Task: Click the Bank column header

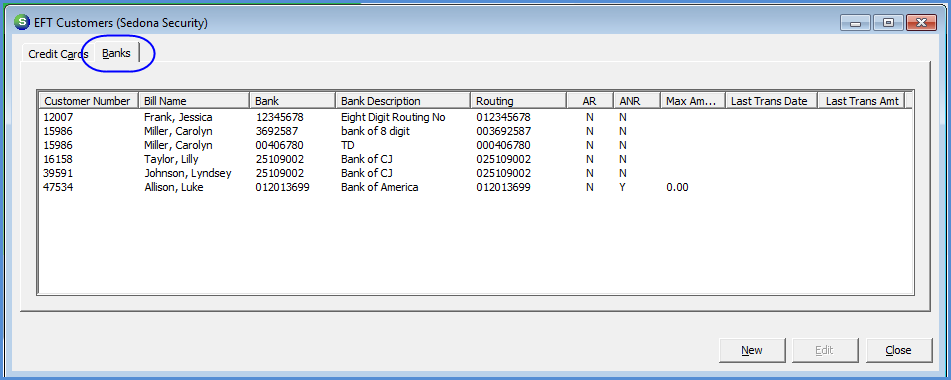Action: click(292, 101)
